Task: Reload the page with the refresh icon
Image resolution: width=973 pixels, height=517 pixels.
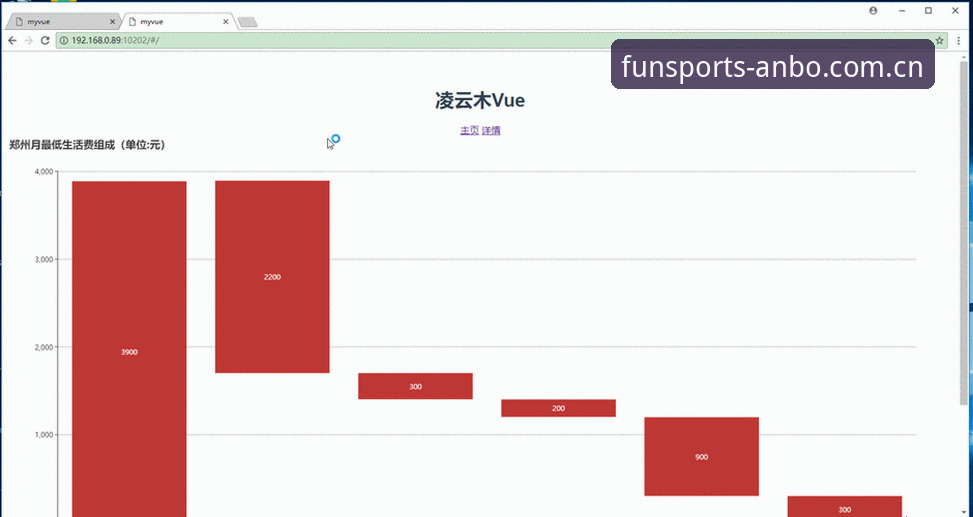Action: (x=45, y=40)
